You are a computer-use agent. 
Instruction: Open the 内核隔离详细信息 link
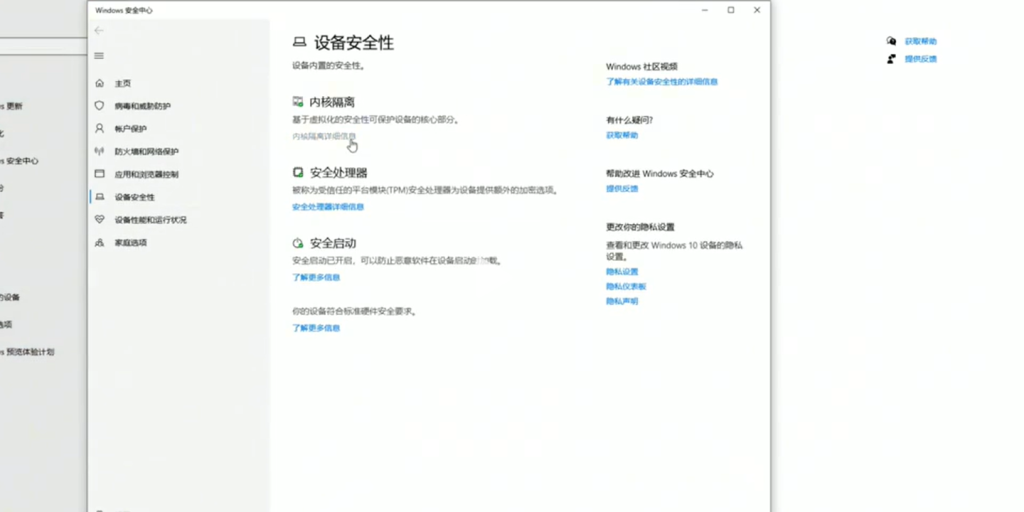(x=323, y=135)
